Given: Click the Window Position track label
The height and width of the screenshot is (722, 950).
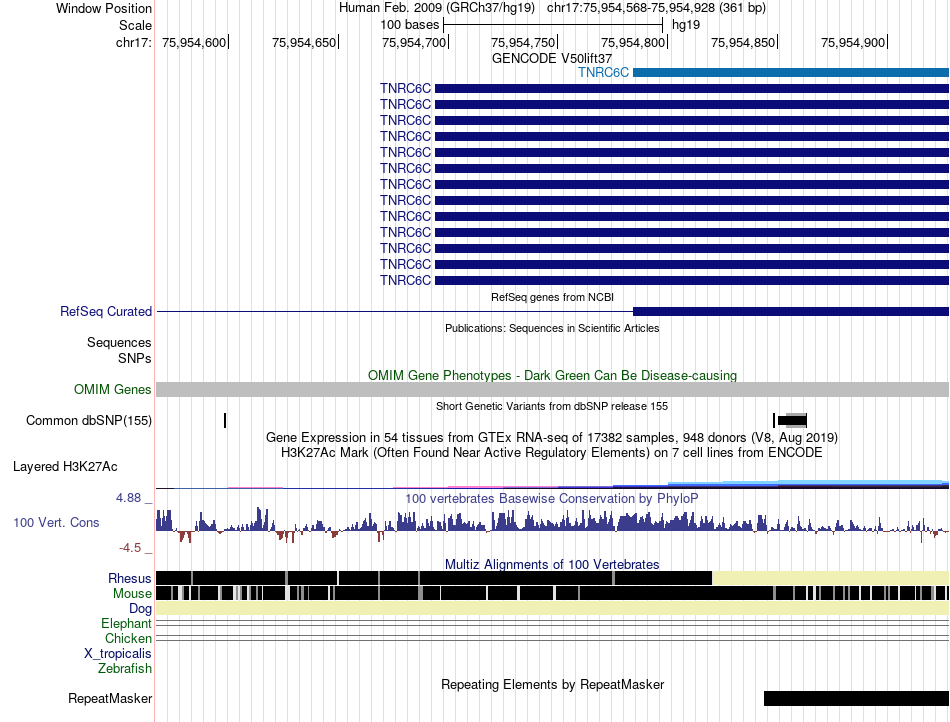Looking at the screenshot, I should 104,8.
